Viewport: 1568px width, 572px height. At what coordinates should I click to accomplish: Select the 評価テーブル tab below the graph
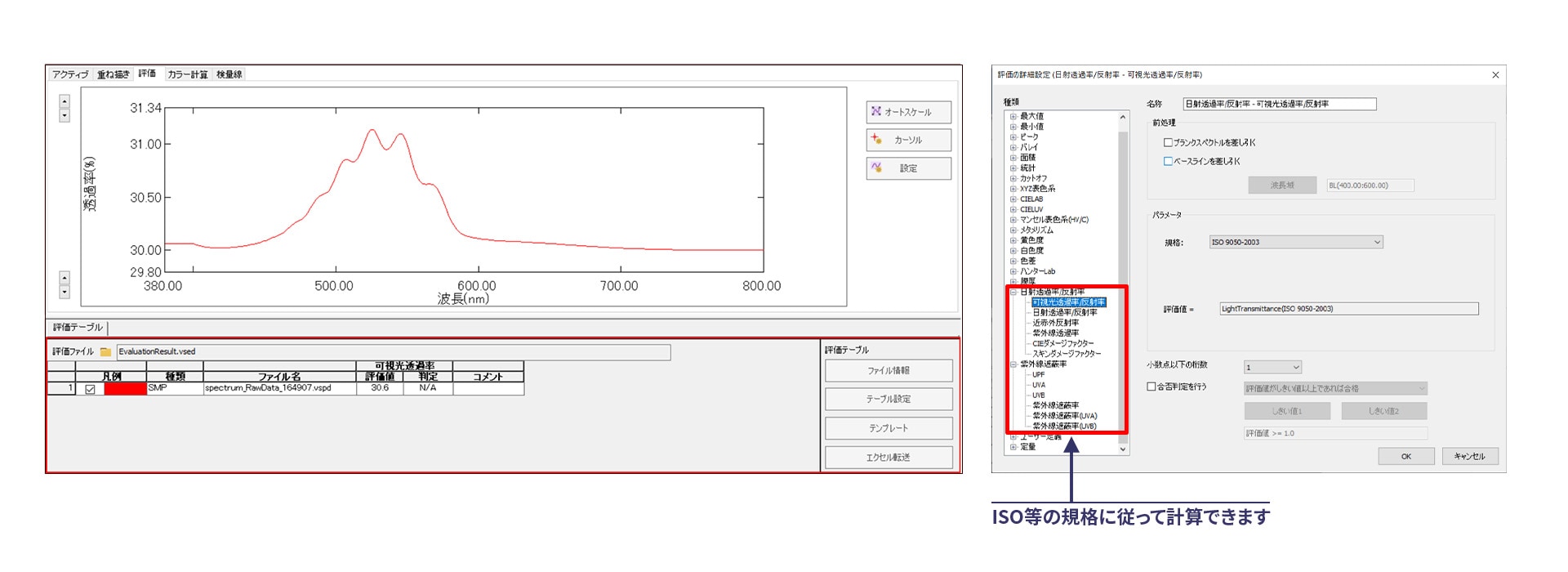[x=78, y=328]
